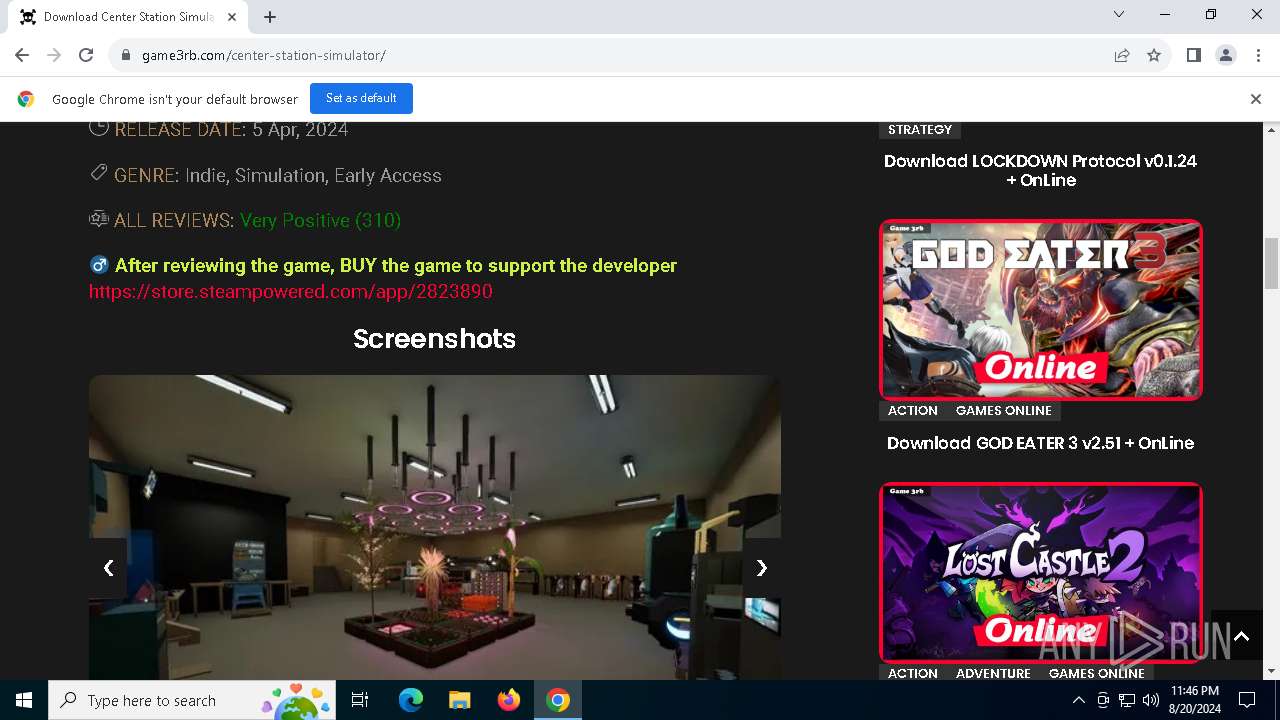Reload the current page
Viewport: 1280px width, 720px height.
point(86,55)
